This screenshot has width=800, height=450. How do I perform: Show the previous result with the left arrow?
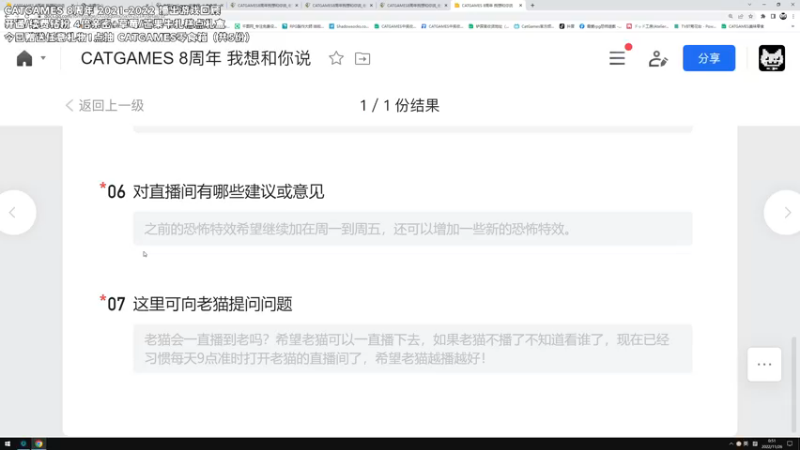click(x=14, y=212)
